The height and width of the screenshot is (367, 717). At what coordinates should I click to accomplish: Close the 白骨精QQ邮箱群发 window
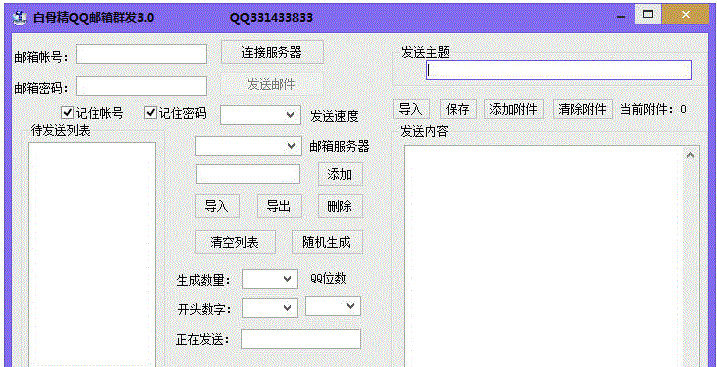(686, 15)
